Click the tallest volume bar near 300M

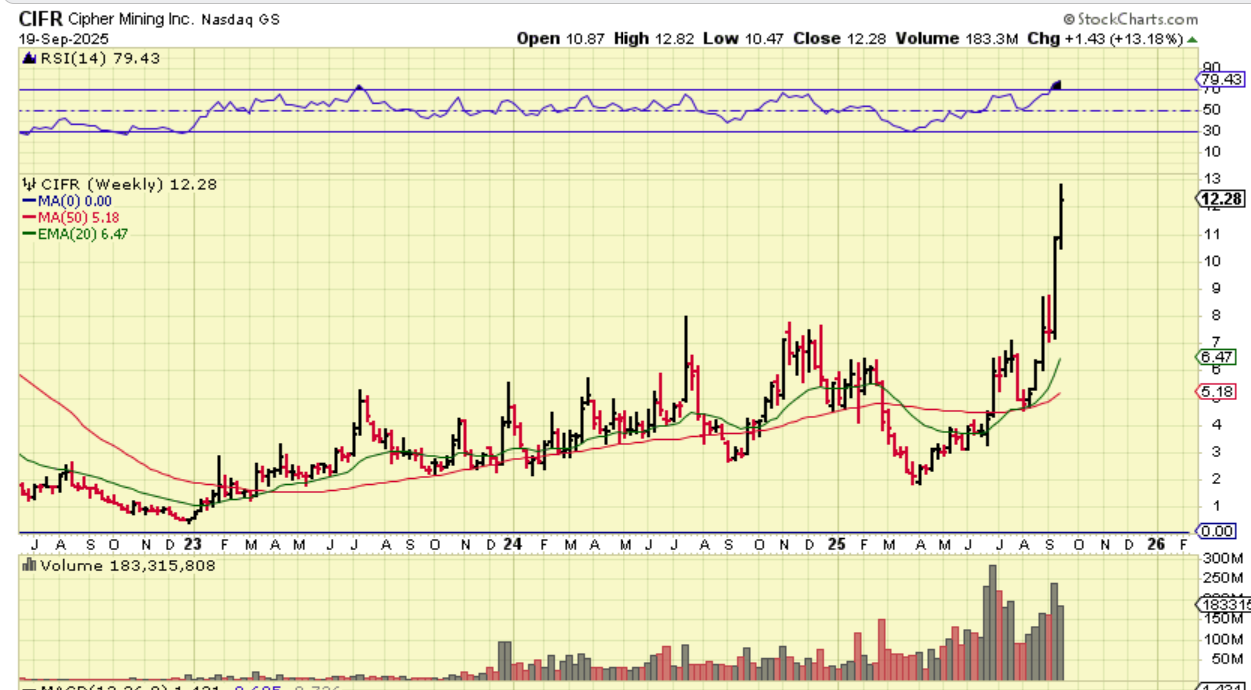(992, 622)
